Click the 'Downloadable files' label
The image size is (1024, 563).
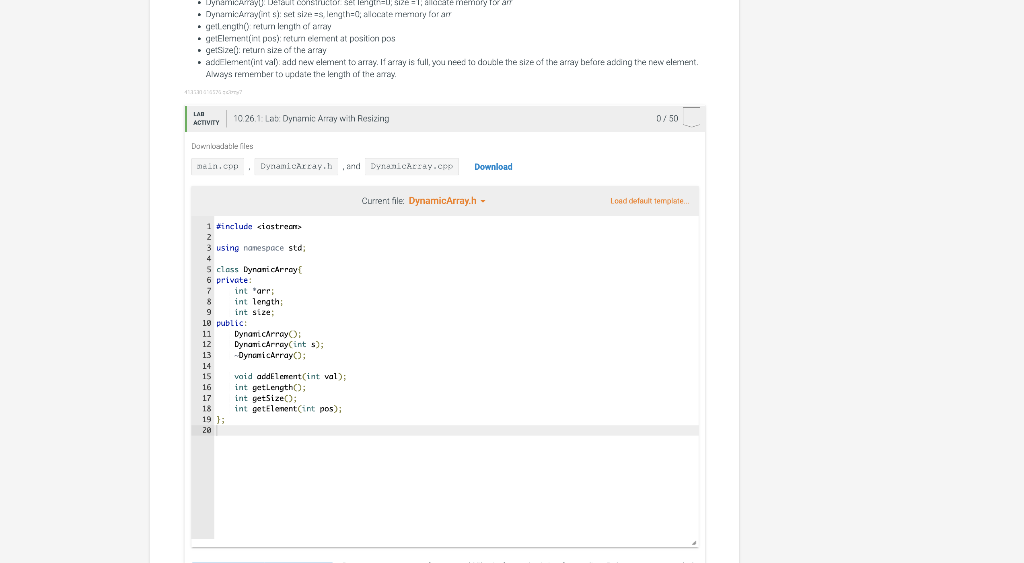coord(222,146)
